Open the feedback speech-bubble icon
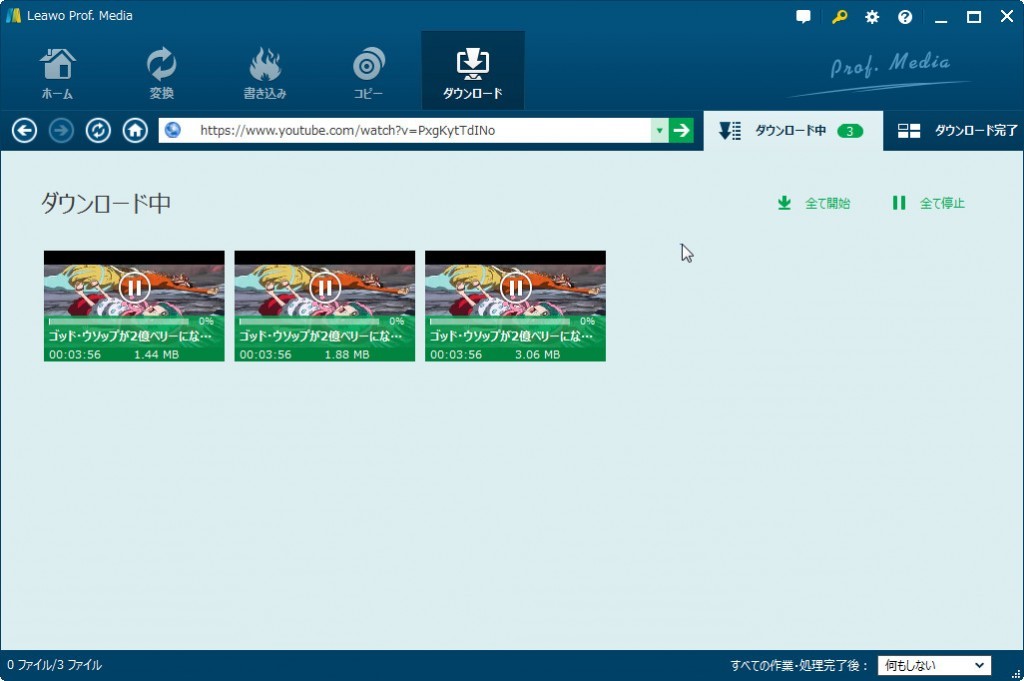Viewport: 1024px width, 681px height. point(803,17)
